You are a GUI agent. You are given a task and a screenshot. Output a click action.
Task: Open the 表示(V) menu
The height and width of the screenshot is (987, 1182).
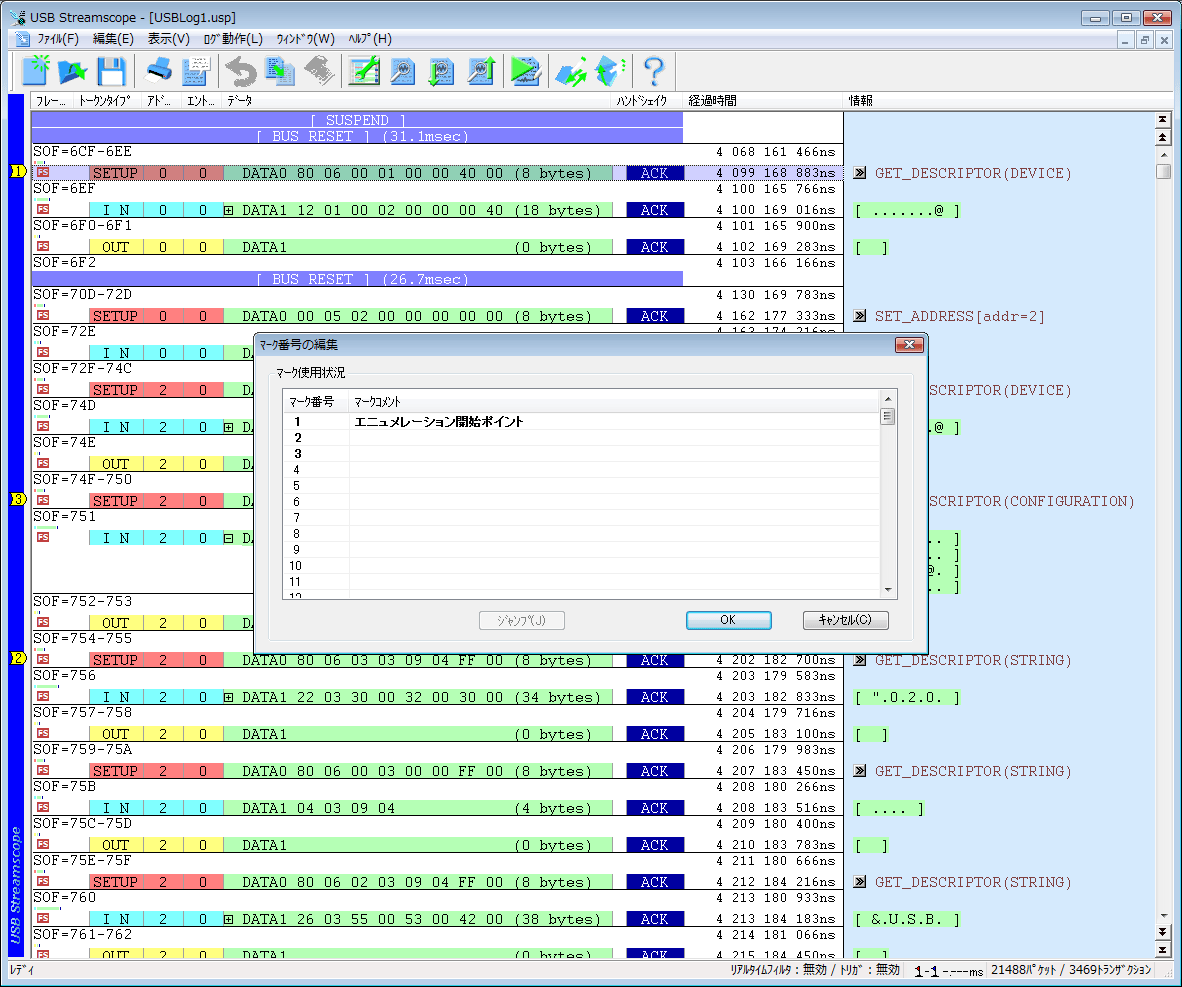click(x=168, y=39)
